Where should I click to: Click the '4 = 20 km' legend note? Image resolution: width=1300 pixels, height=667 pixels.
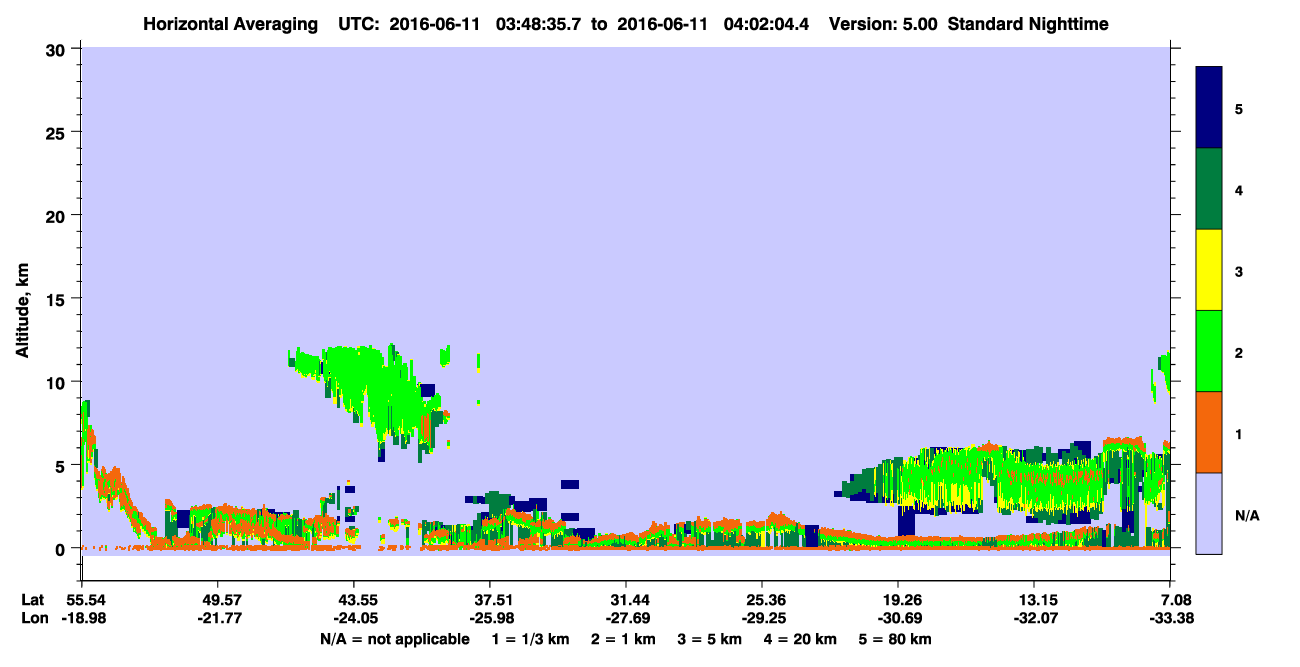[802, 639]
